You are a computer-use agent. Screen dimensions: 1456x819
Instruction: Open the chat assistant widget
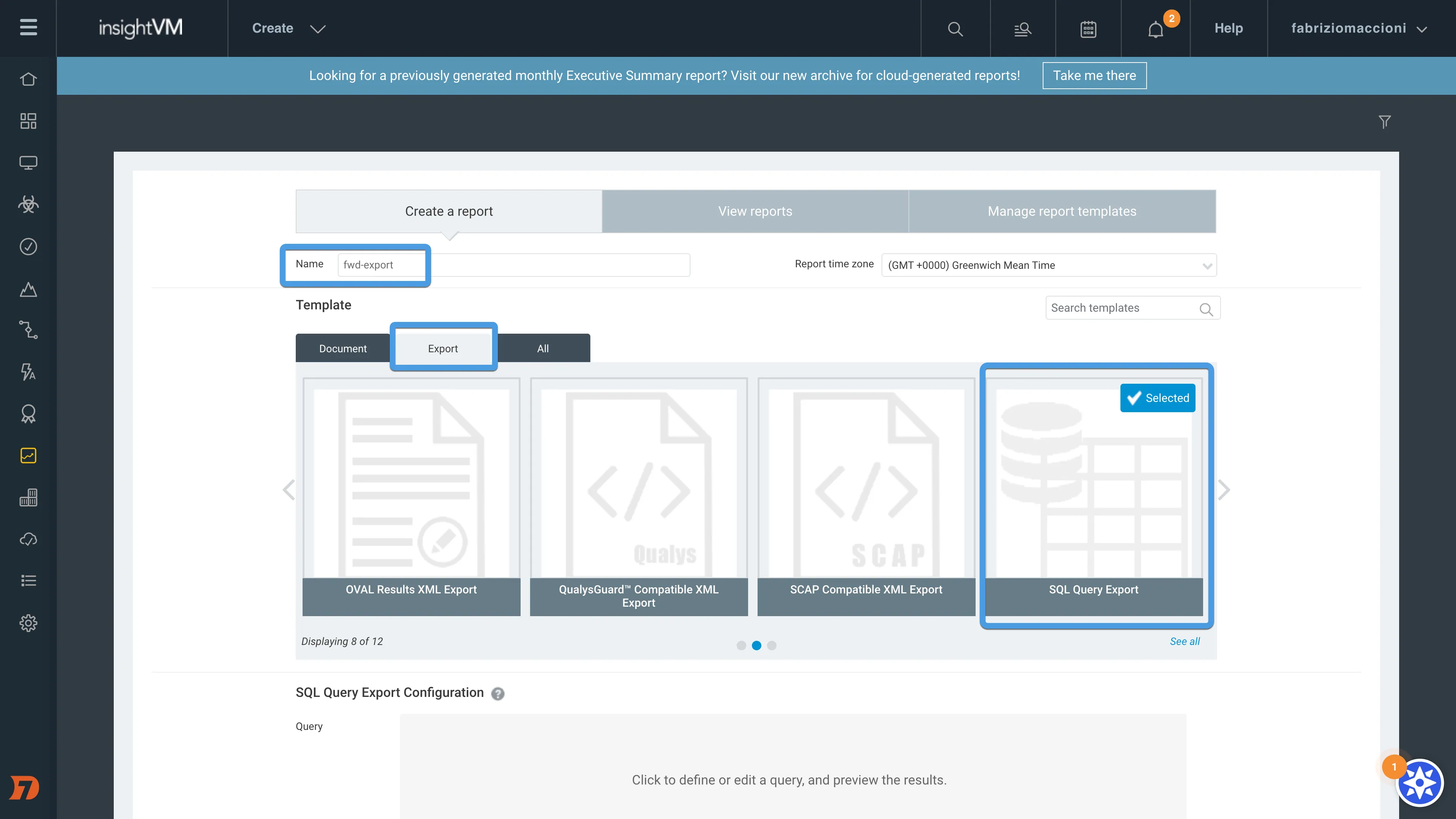tap(1419, 783)
